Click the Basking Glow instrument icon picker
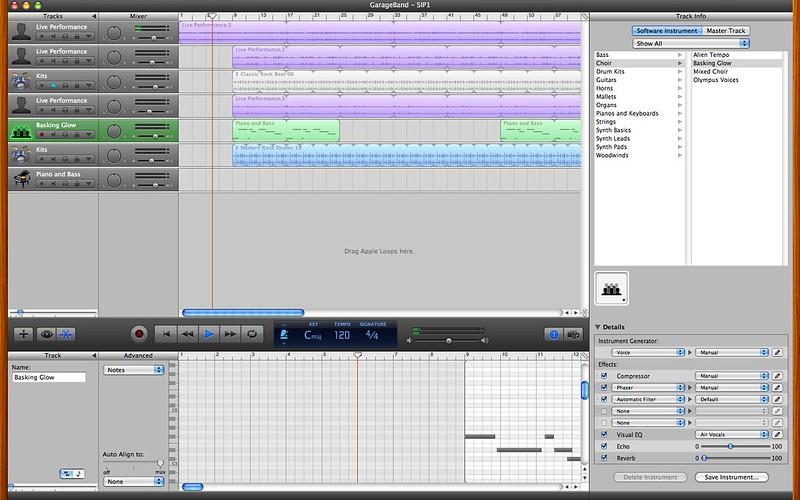 click(x=610, y=289)
